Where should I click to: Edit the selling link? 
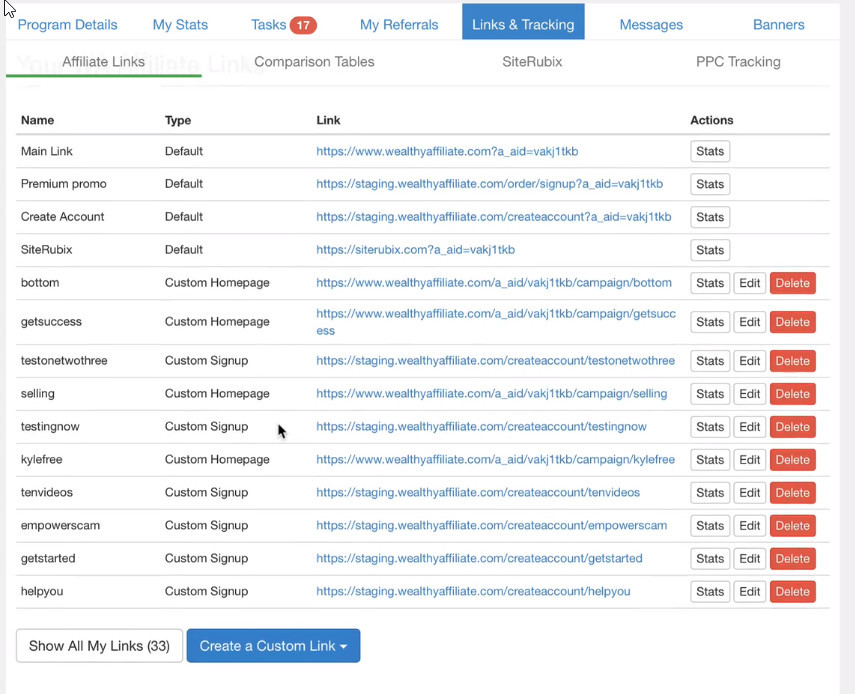(x=750, y=394)
